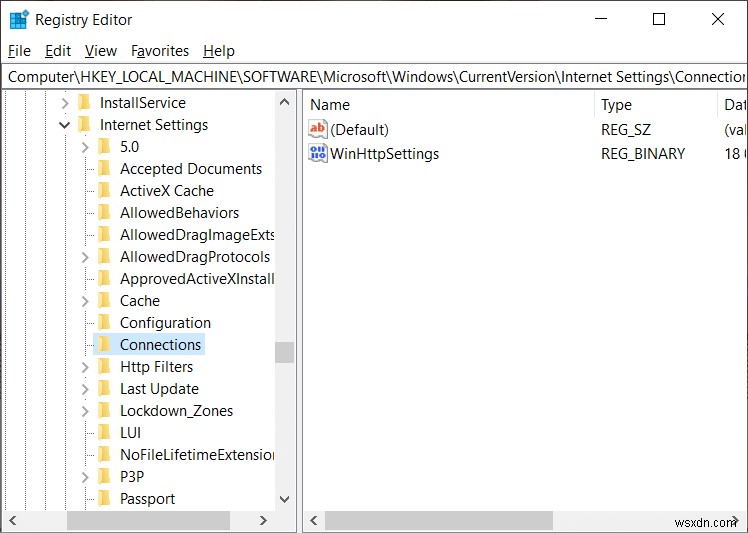Click the Connections folder icon

coord(104,344)
